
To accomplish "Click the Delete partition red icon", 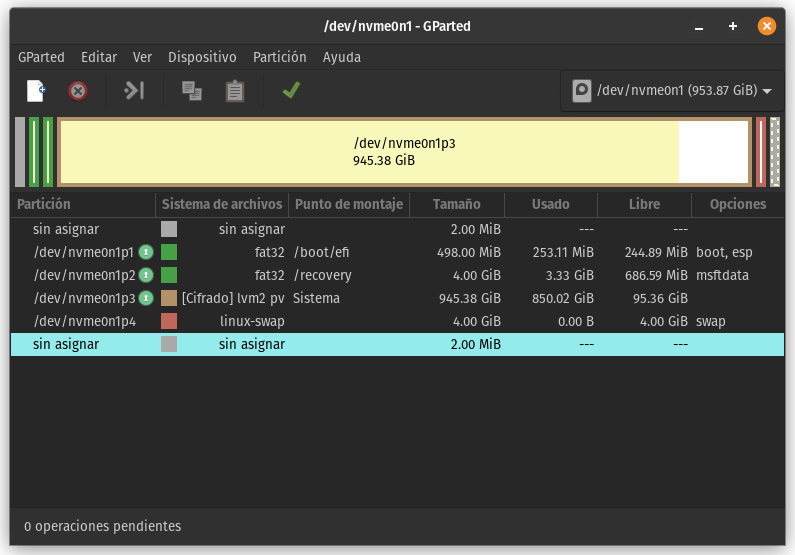I will tap(78, 91).
